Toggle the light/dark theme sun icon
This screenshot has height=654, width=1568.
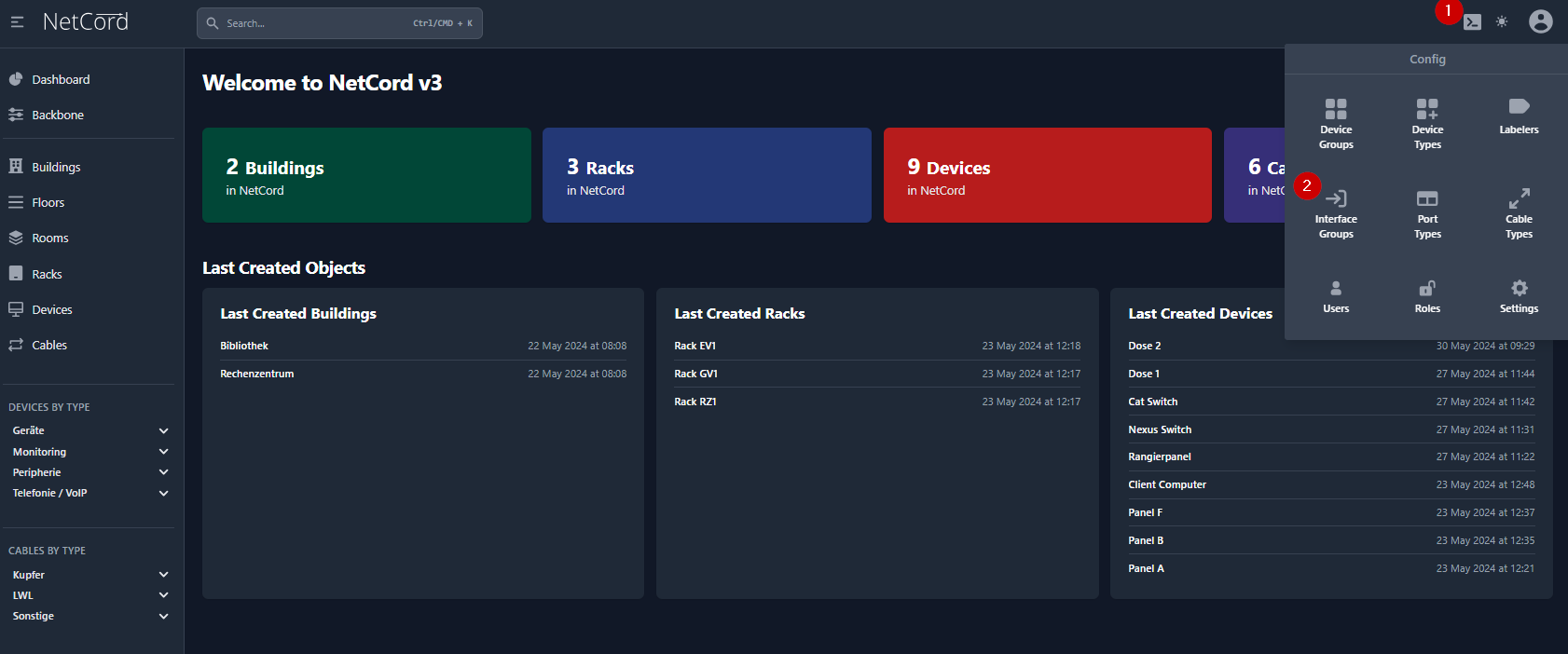[1502, 21]
